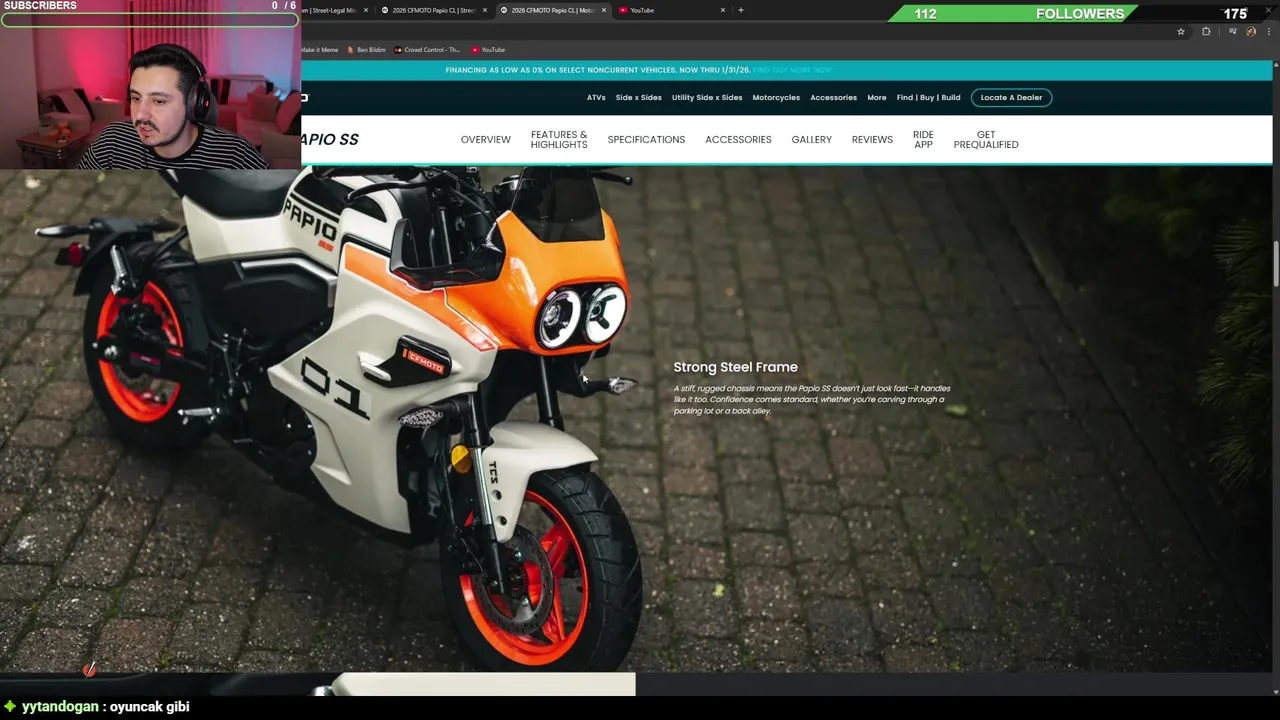Go to the Overview section
Screen dimensions: 1280x720
pyautogui.click(x=485, y=139)
